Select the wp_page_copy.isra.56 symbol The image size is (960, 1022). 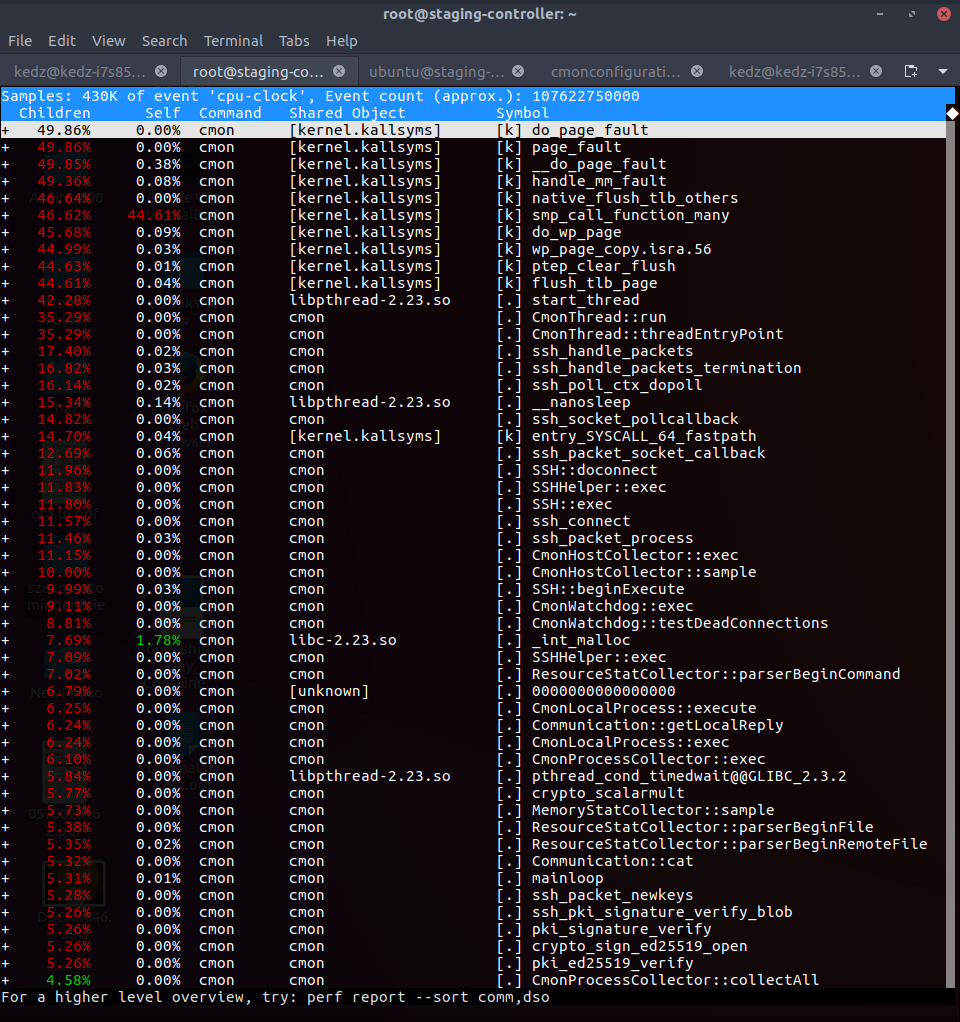coord(621,249)
